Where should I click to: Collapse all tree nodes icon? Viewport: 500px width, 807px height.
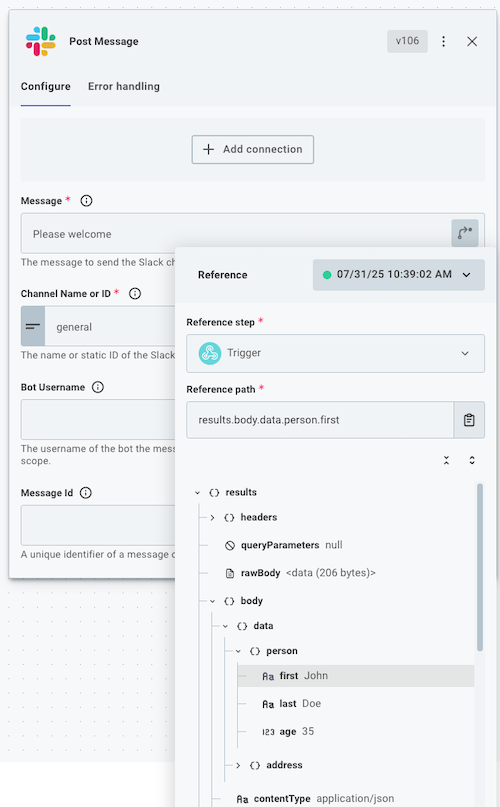[x=446, y=460]
